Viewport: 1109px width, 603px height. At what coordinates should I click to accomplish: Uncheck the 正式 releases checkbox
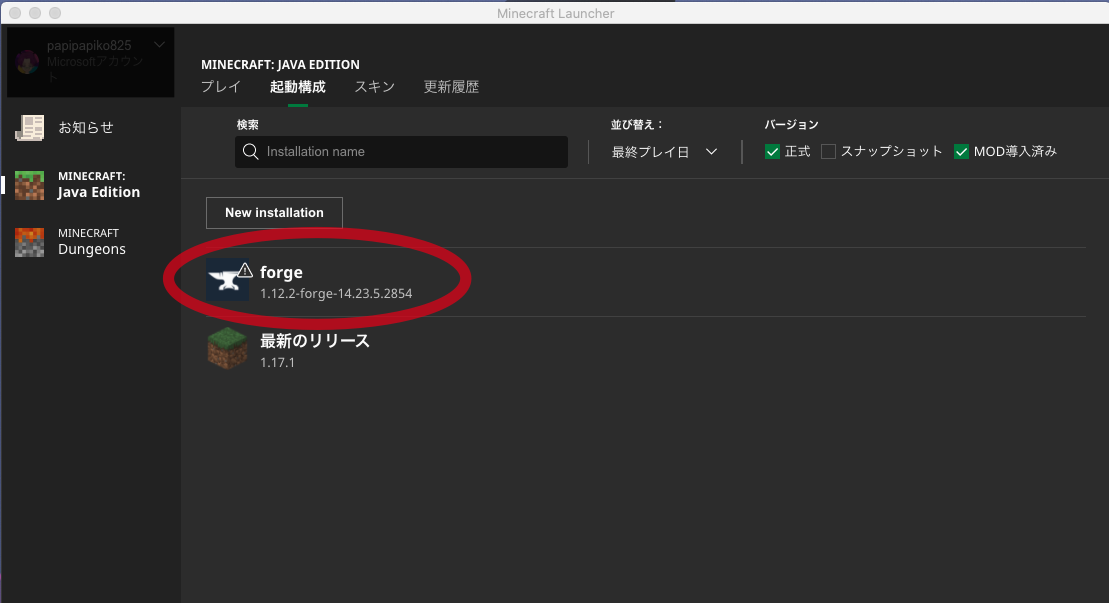pyautogui.click(x=772, y=152)
